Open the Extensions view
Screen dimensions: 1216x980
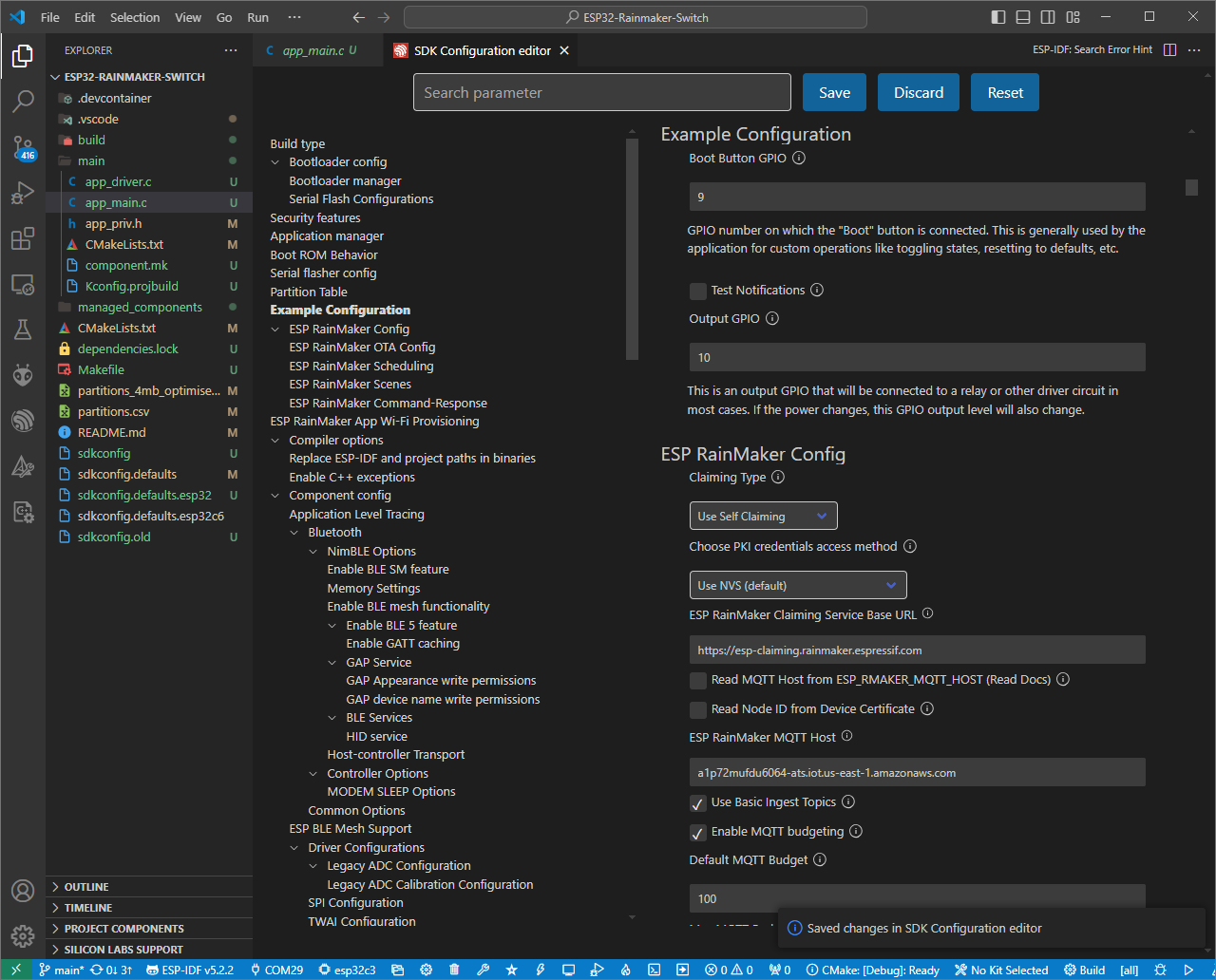tap(23, 238)
